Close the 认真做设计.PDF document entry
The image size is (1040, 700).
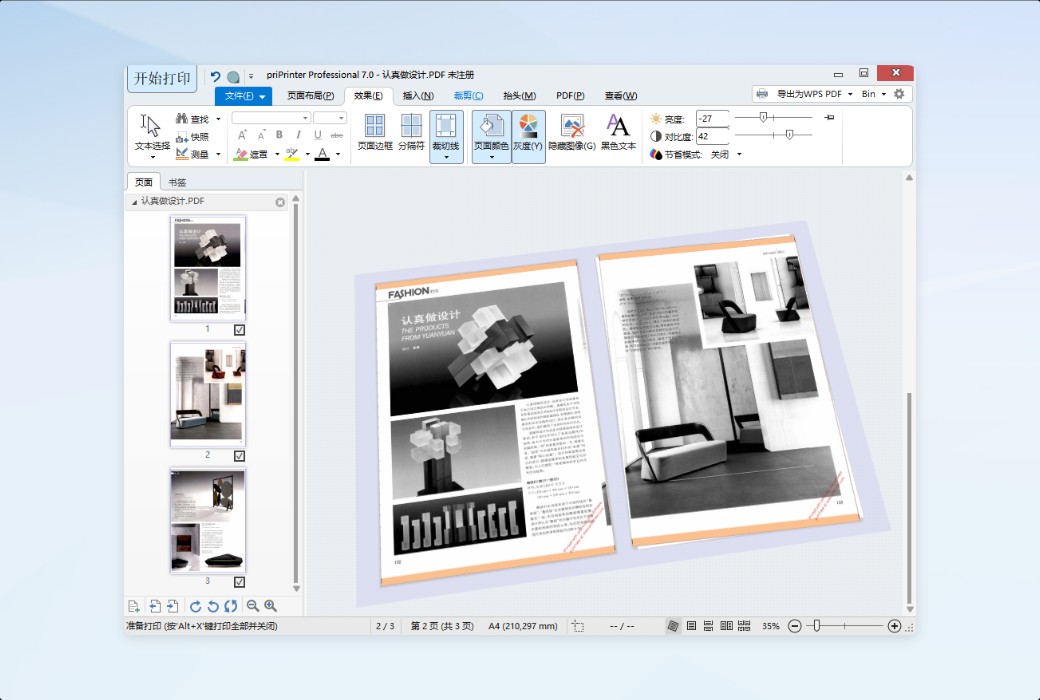pos(280,202)
